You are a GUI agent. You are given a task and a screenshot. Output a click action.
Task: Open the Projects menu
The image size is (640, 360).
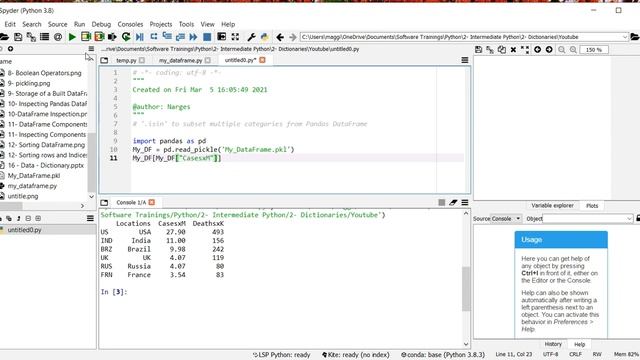coord(161,24)
